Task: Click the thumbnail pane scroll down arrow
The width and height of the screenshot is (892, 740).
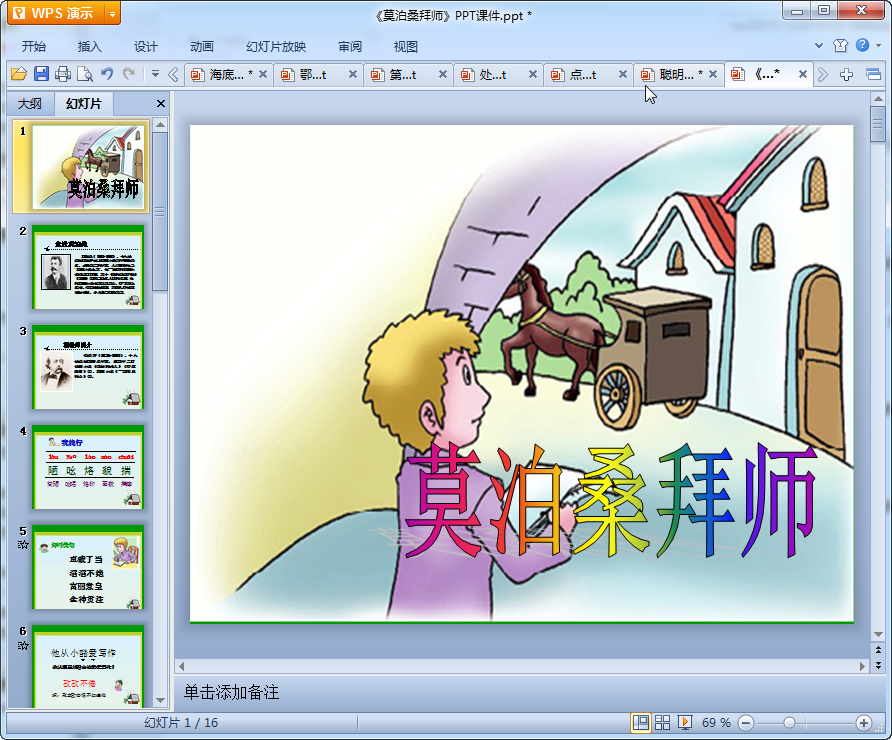Action: [x=160, y=700]
